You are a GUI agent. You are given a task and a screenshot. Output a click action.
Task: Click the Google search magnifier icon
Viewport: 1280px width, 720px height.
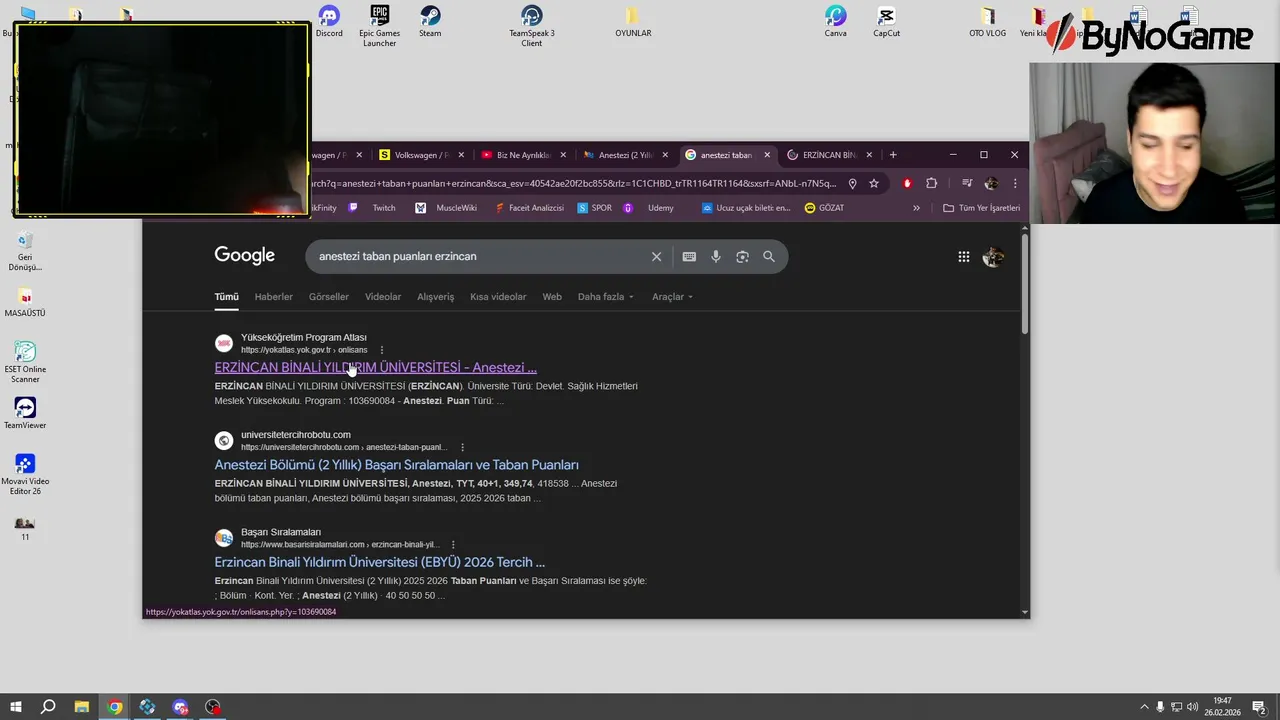pyautogui.click(x=769, y=257)
